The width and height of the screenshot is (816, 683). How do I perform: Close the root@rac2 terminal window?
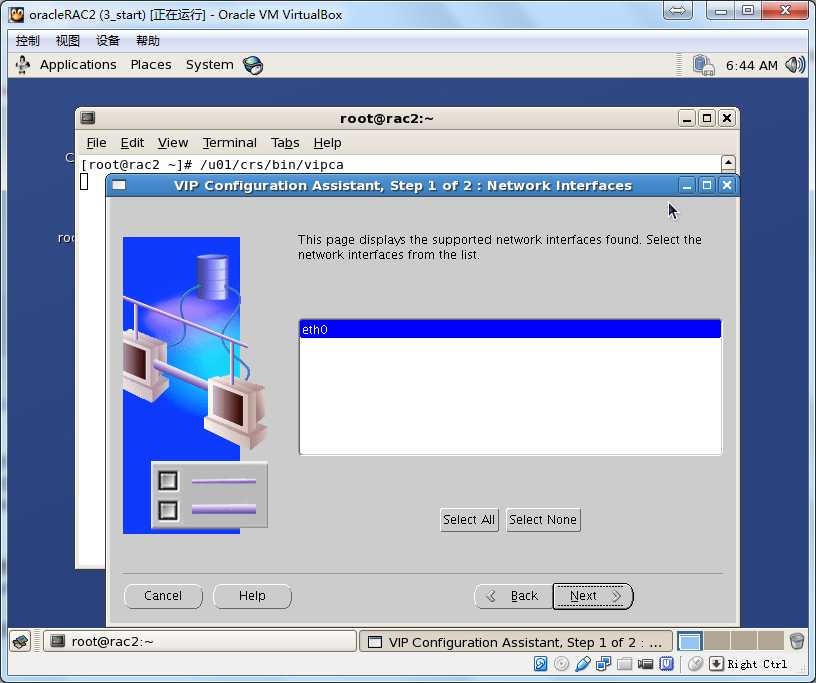[727, 118]
